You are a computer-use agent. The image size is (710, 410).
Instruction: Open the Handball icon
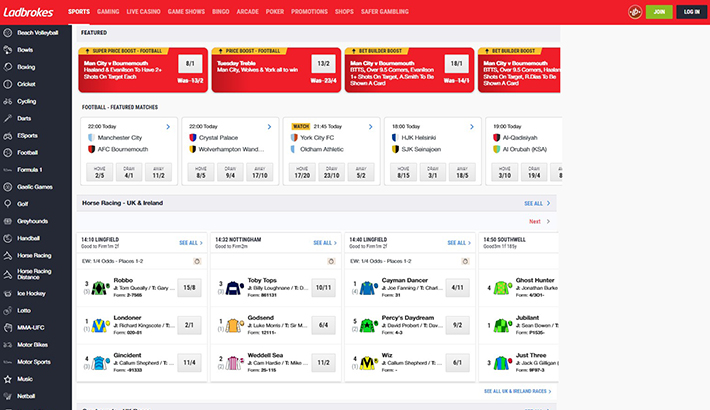coord(8,238)
